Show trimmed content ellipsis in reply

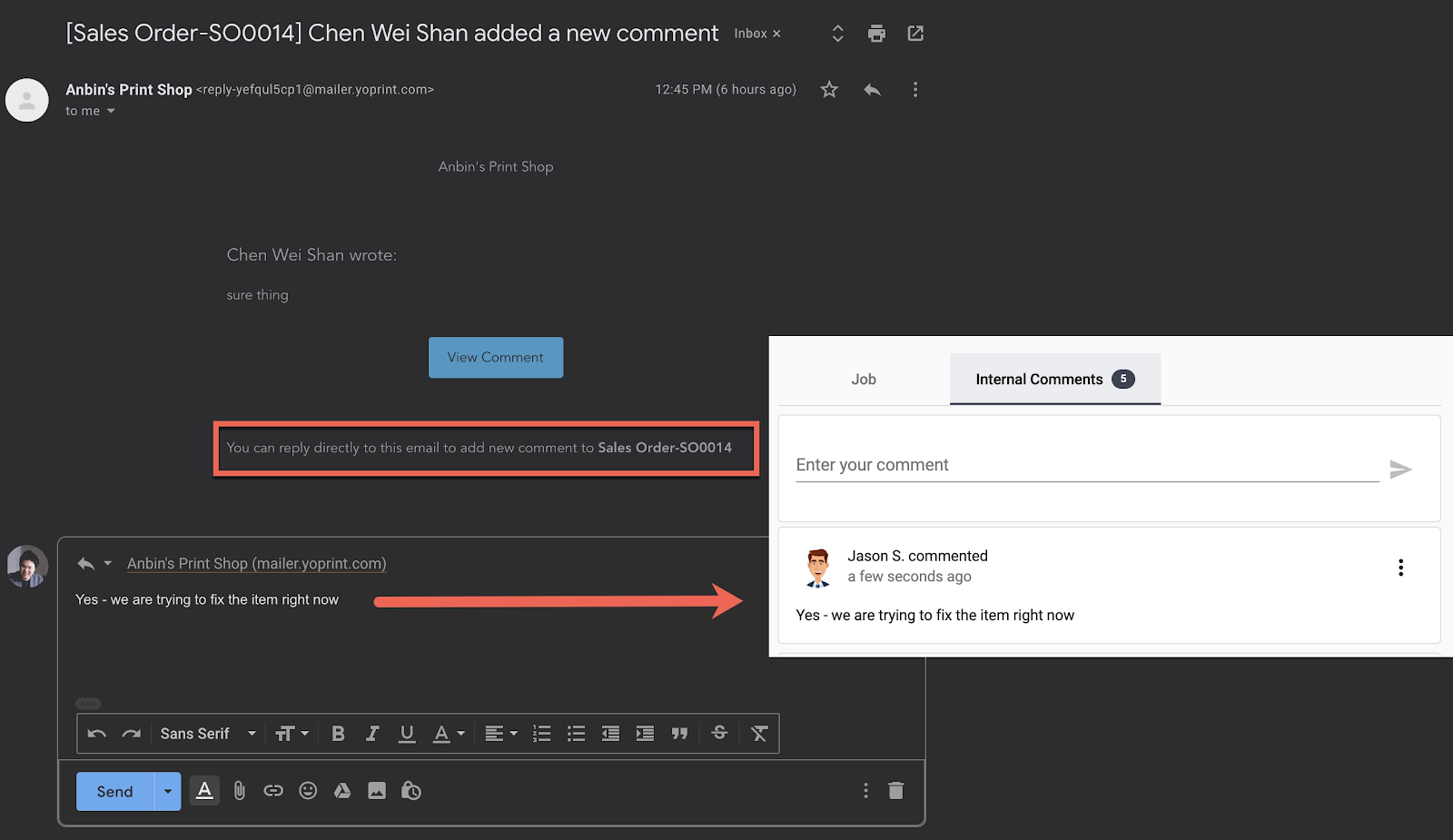click(x=88, y=703)
